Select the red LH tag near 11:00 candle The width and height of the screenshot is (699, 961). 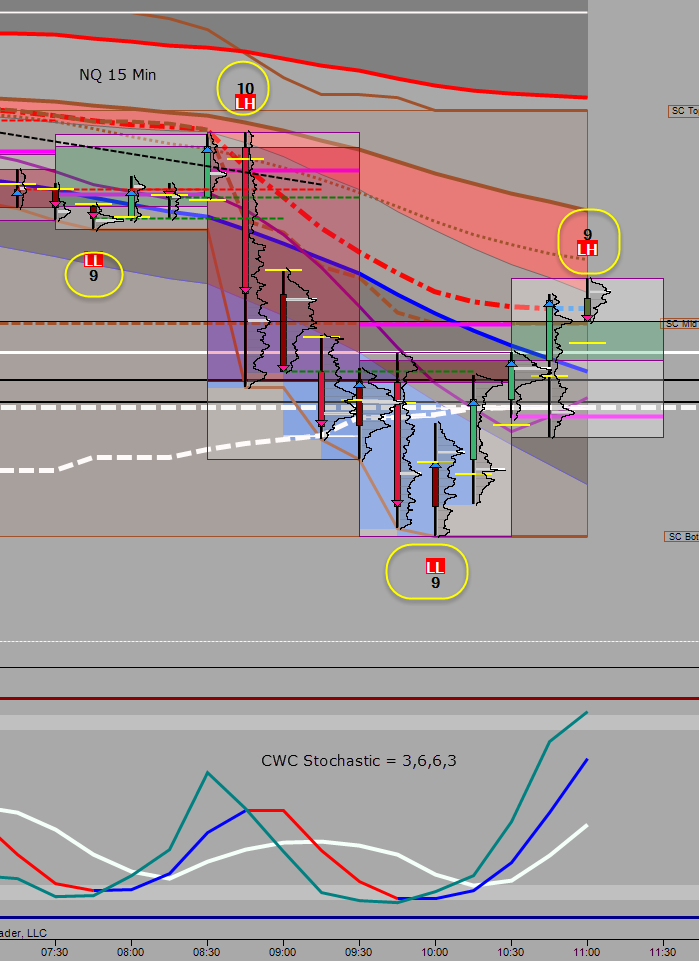587,249
